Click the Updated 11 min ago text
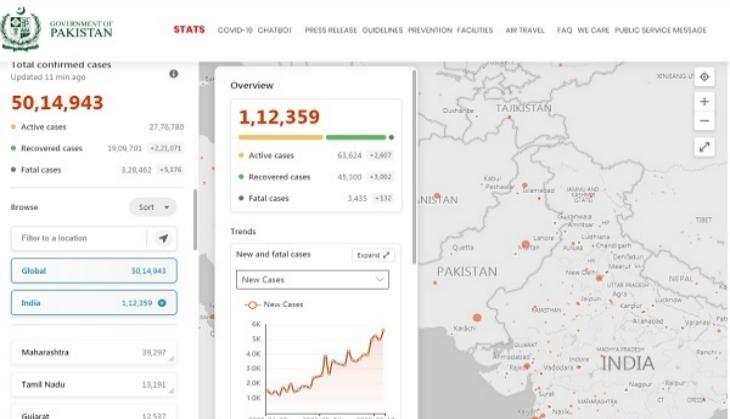Image resolution: width=730 pixels, height=419 pixels. pos(48,77)
